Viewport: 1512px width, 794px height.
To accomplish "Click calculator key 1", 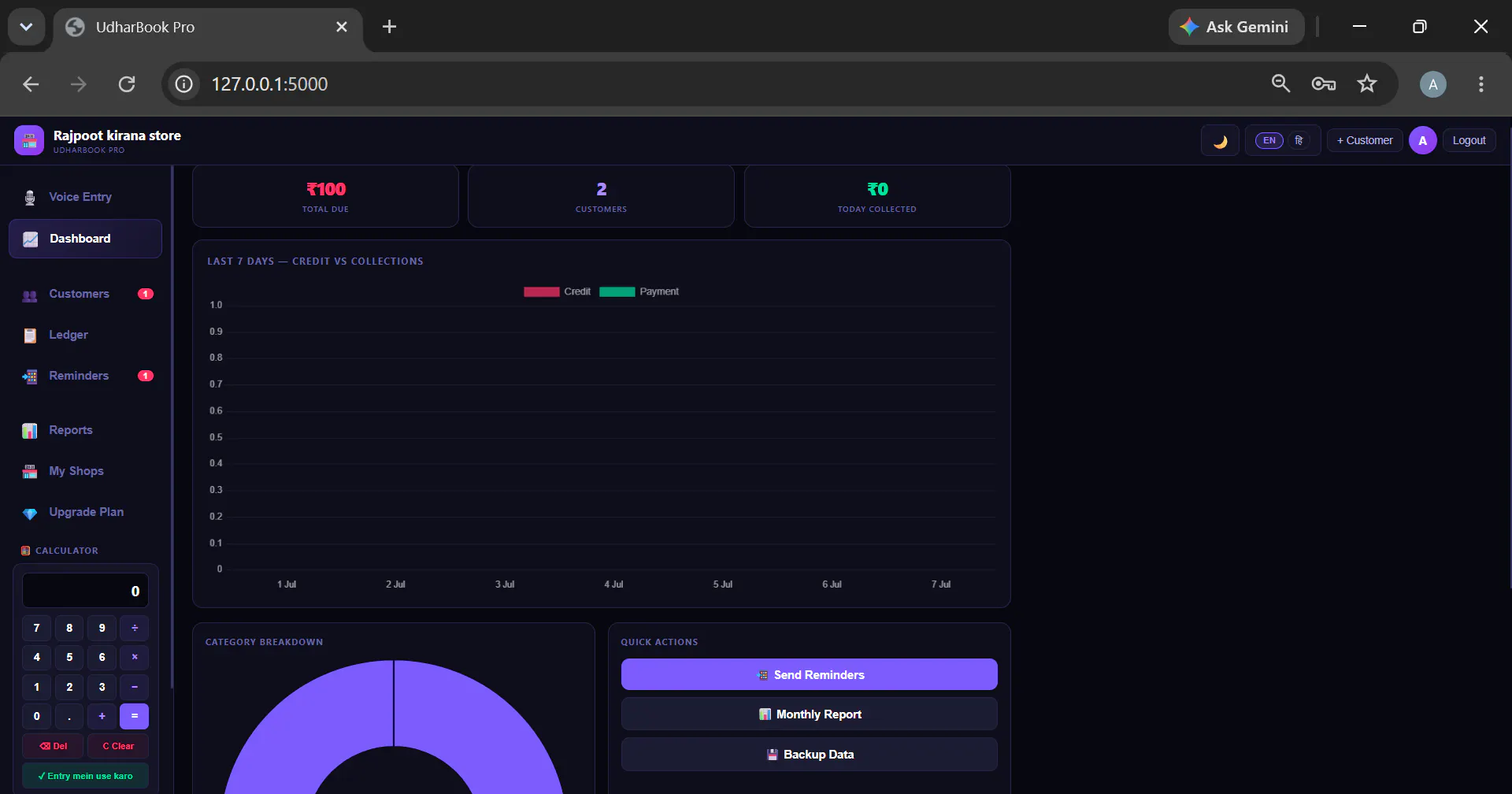I will tap(36, 687).
